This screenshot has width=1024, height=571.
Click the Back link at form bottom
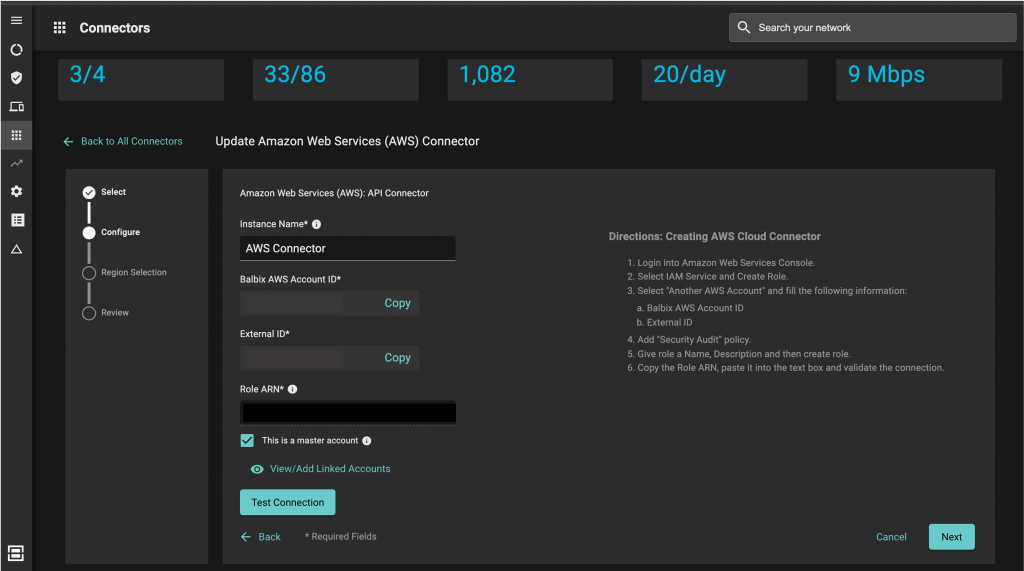pyautogui.click(x=261, y=537)
